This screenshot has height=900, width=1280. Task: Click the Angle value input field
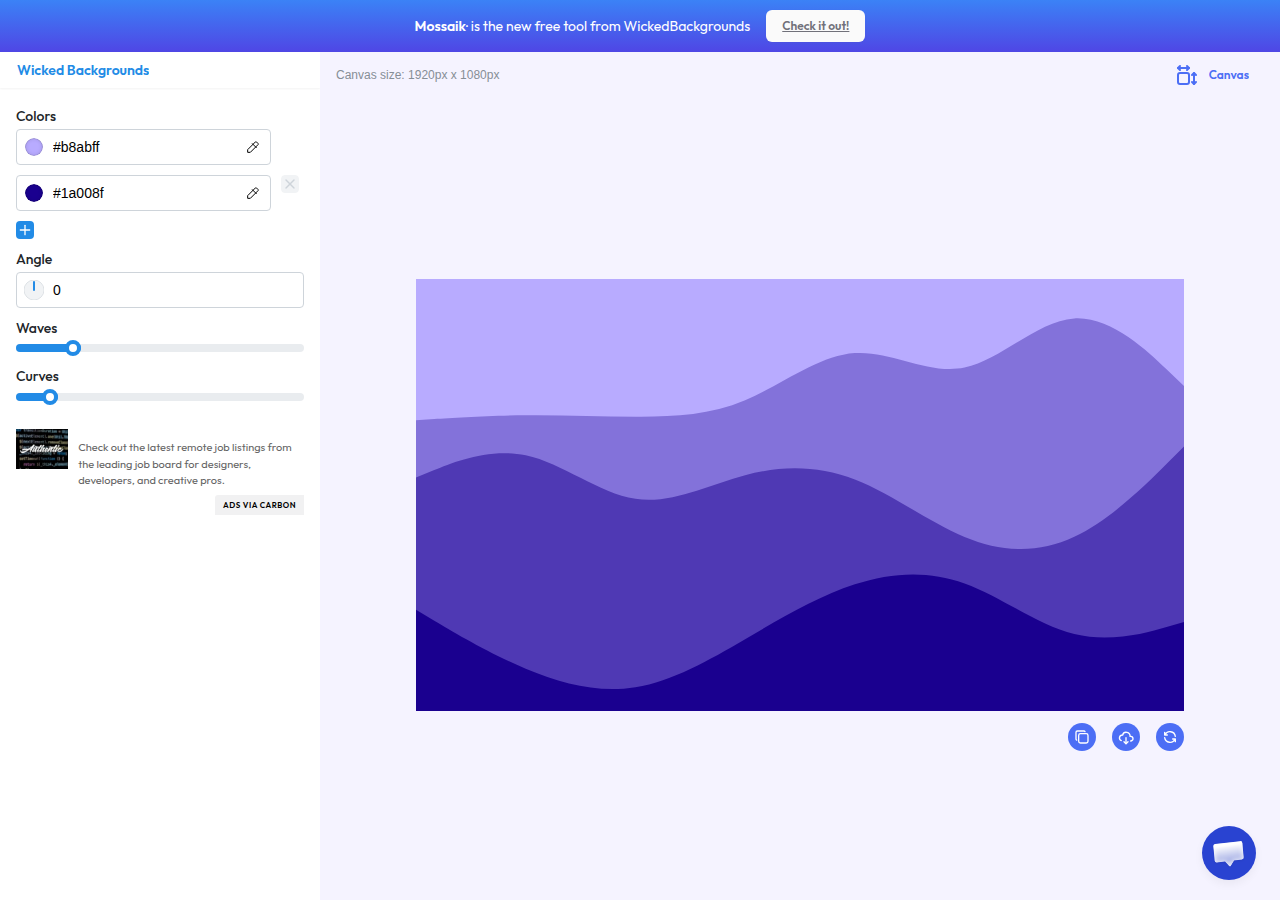[x=160, y=290]
